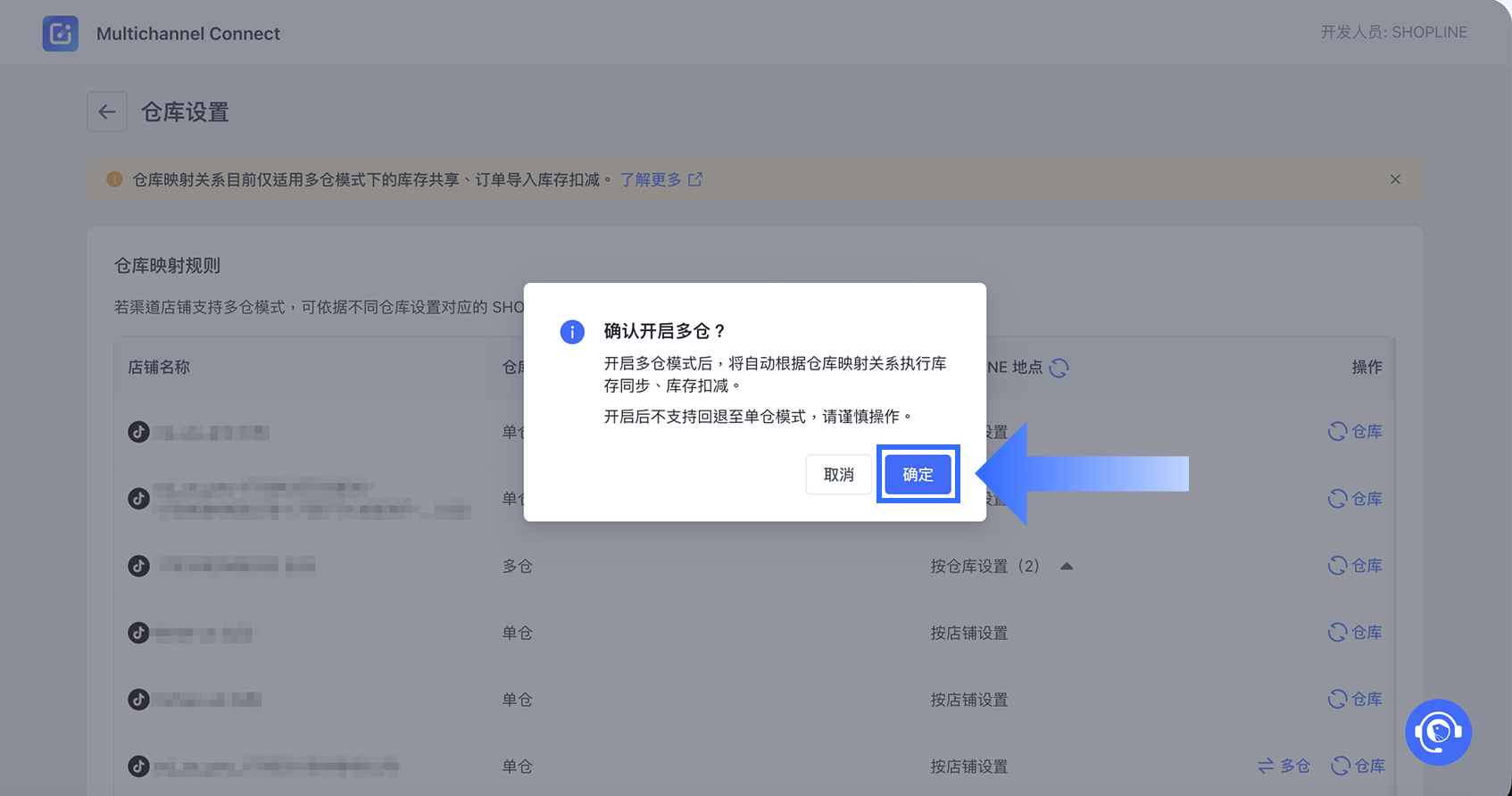Screen dimensions: 1512x796
Task: Click 按仓库设置 (2) text
Action: click(985, 566)
